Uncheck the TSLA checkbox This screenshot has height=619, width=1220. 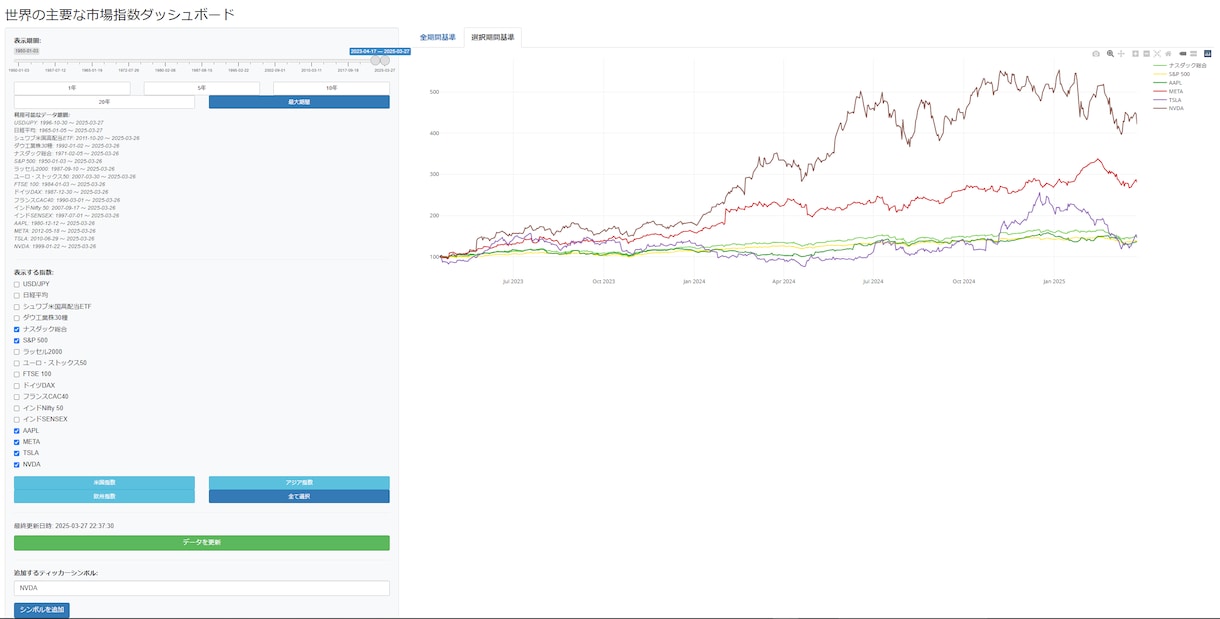(x=16, y=453)
